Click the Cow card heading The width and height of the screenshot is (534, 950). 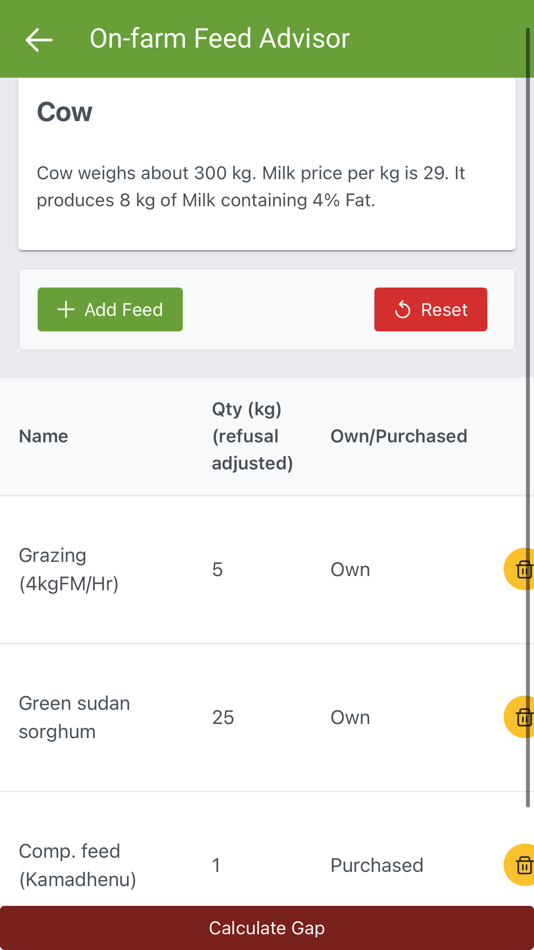click(x=65, y=112)
